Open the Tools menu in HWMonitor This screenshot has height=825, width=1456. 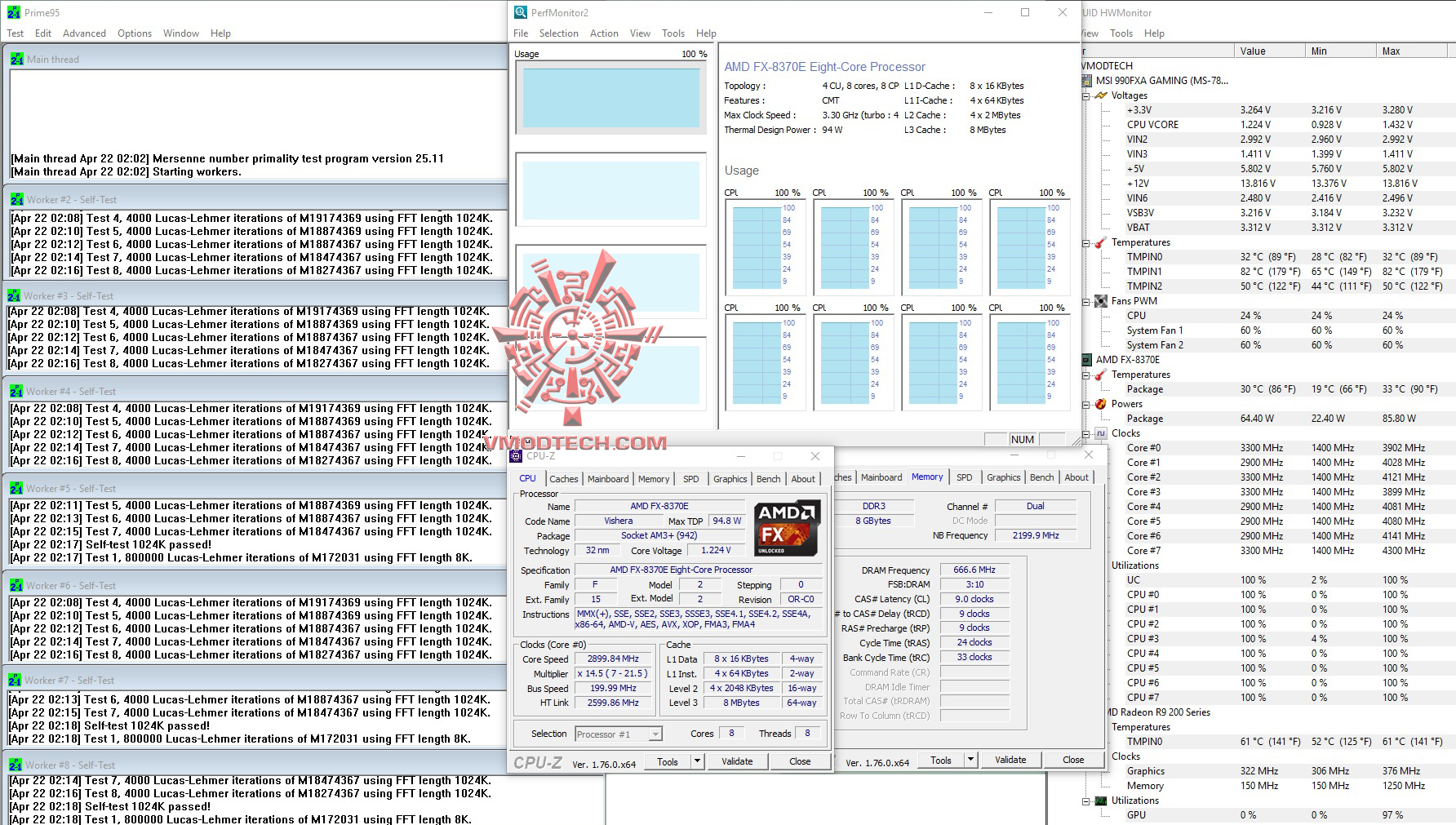(1121, 33)
